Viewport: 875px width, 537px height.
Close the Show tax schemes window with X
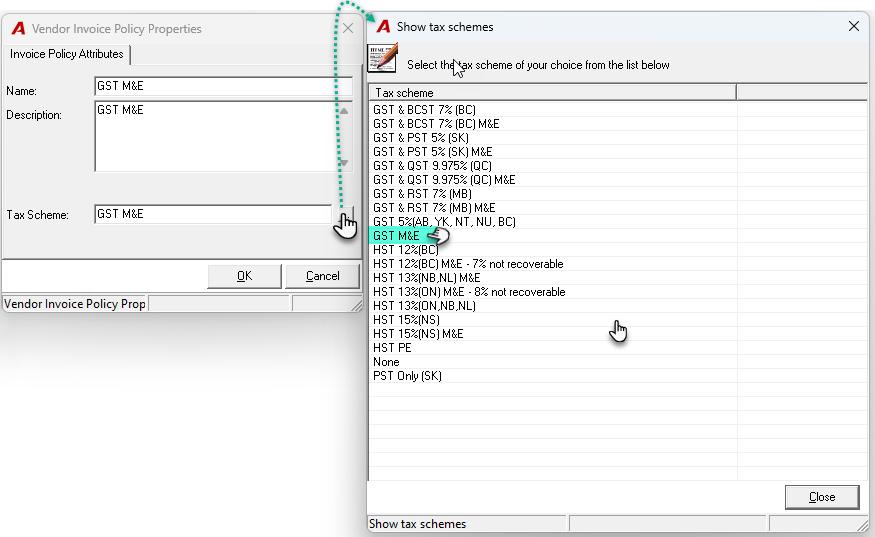coord(853,26)
